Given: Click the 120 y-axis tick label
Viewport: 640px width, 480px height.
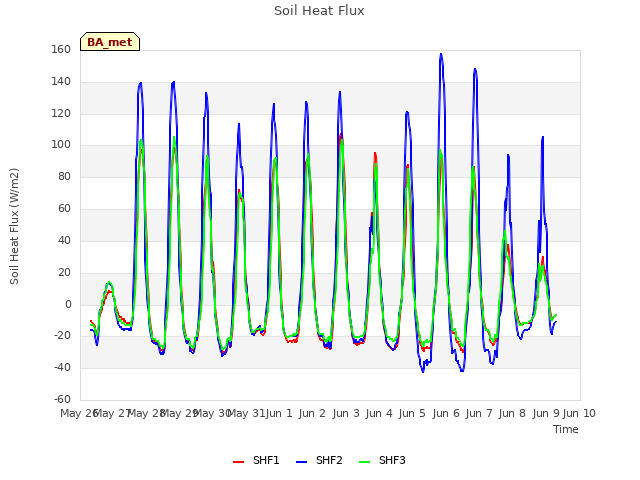Looking at the screenshot, I should (61, 113).
